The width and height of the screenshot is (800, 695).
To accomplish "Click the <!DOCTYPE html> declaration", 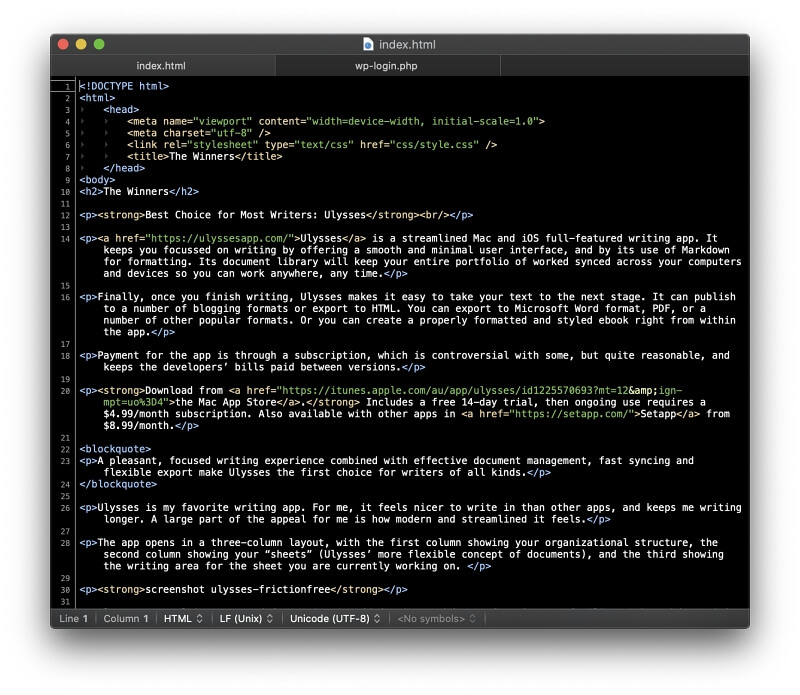I will [124, 86].
